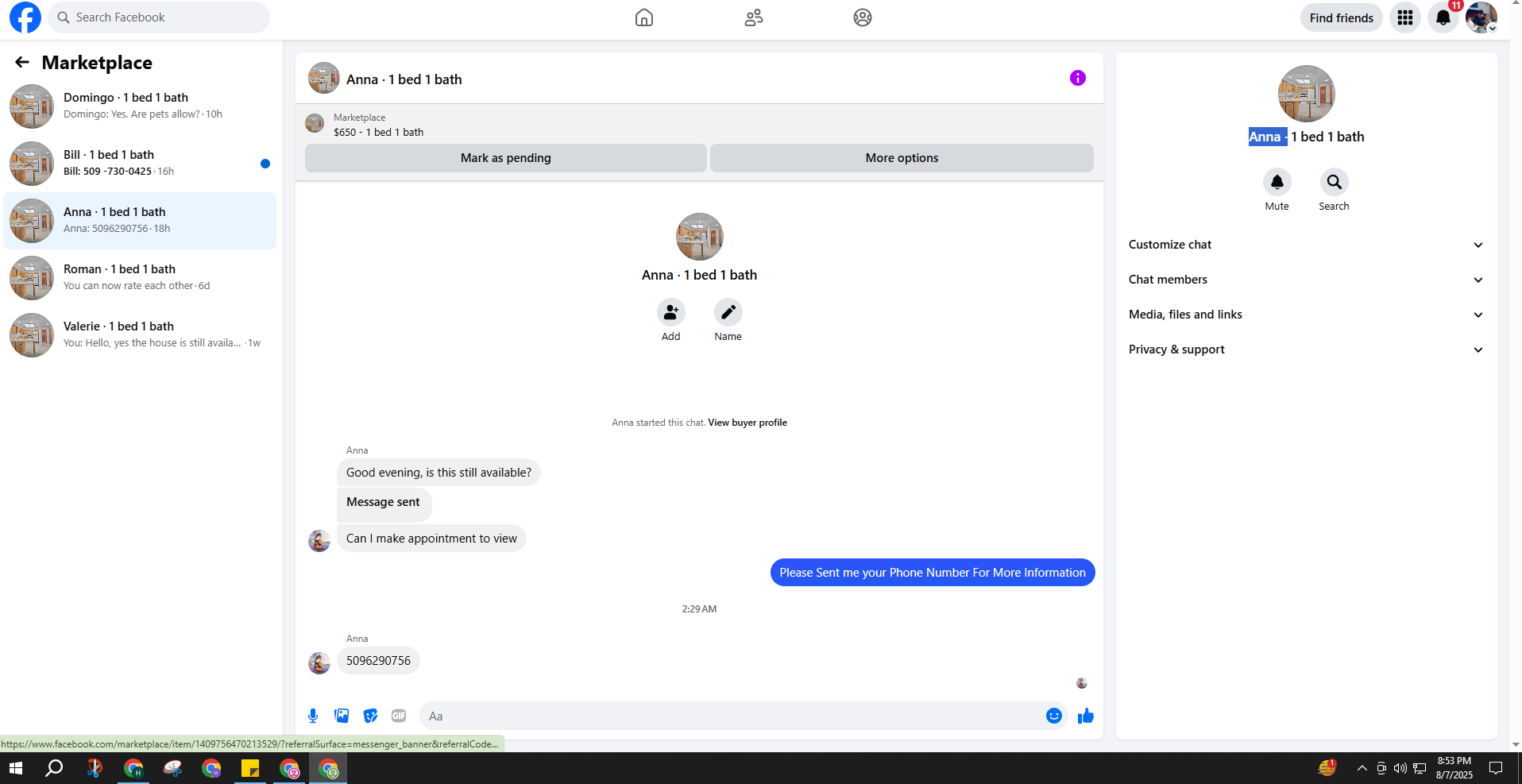Viewport: 1522px width, 784px height.
Task: Click the blue 'Please Sent me your Phone Number' message
Action: (x=933, y=573)
